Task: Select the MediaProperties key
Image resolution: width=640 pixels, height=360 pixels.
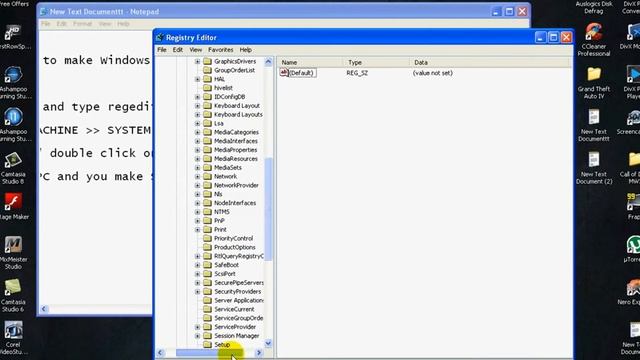Action: click(236, 150)
